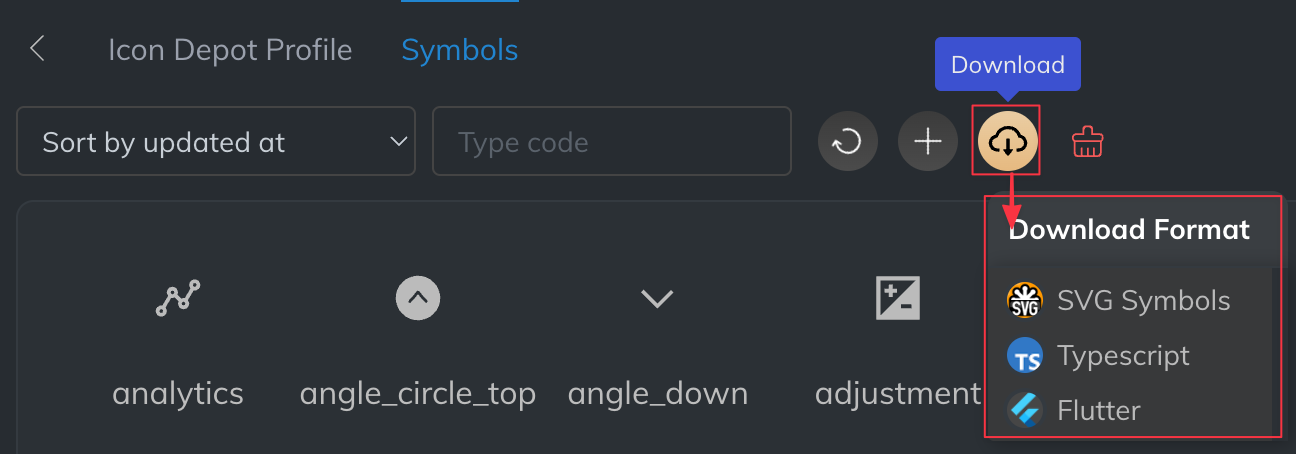Pick Flutter from the download formats

coord(1098,410)
